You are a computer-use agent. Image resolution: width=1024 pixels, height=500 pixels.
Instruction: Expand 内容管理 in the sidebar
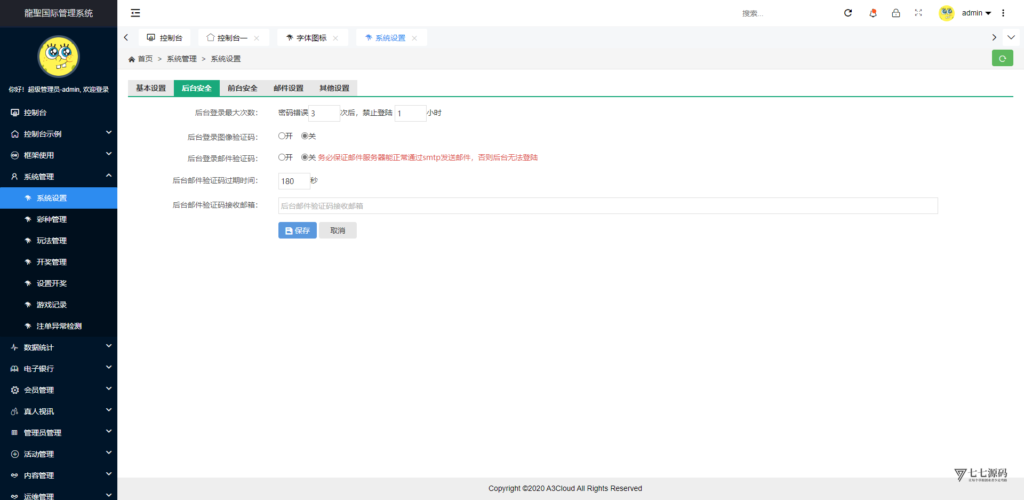click(59, 475)
